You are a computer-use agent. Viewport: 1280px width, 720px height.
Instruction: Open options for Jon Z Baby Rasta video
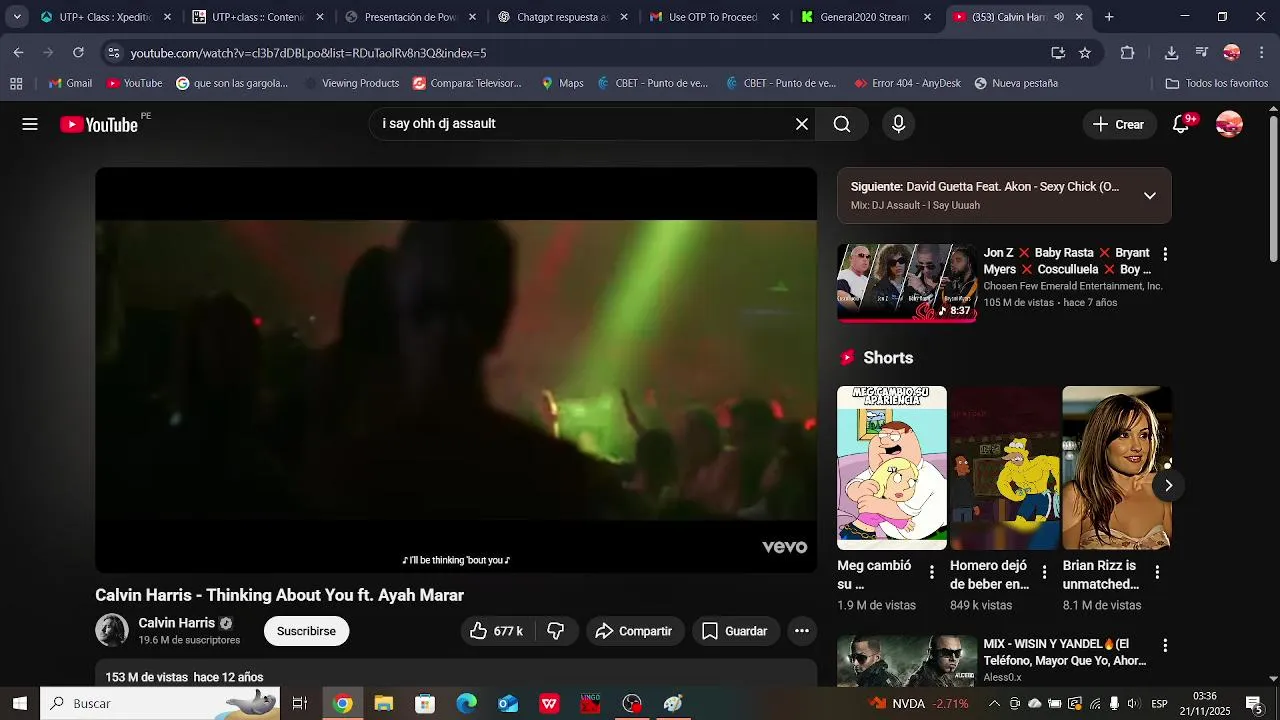coord(1164,254)
